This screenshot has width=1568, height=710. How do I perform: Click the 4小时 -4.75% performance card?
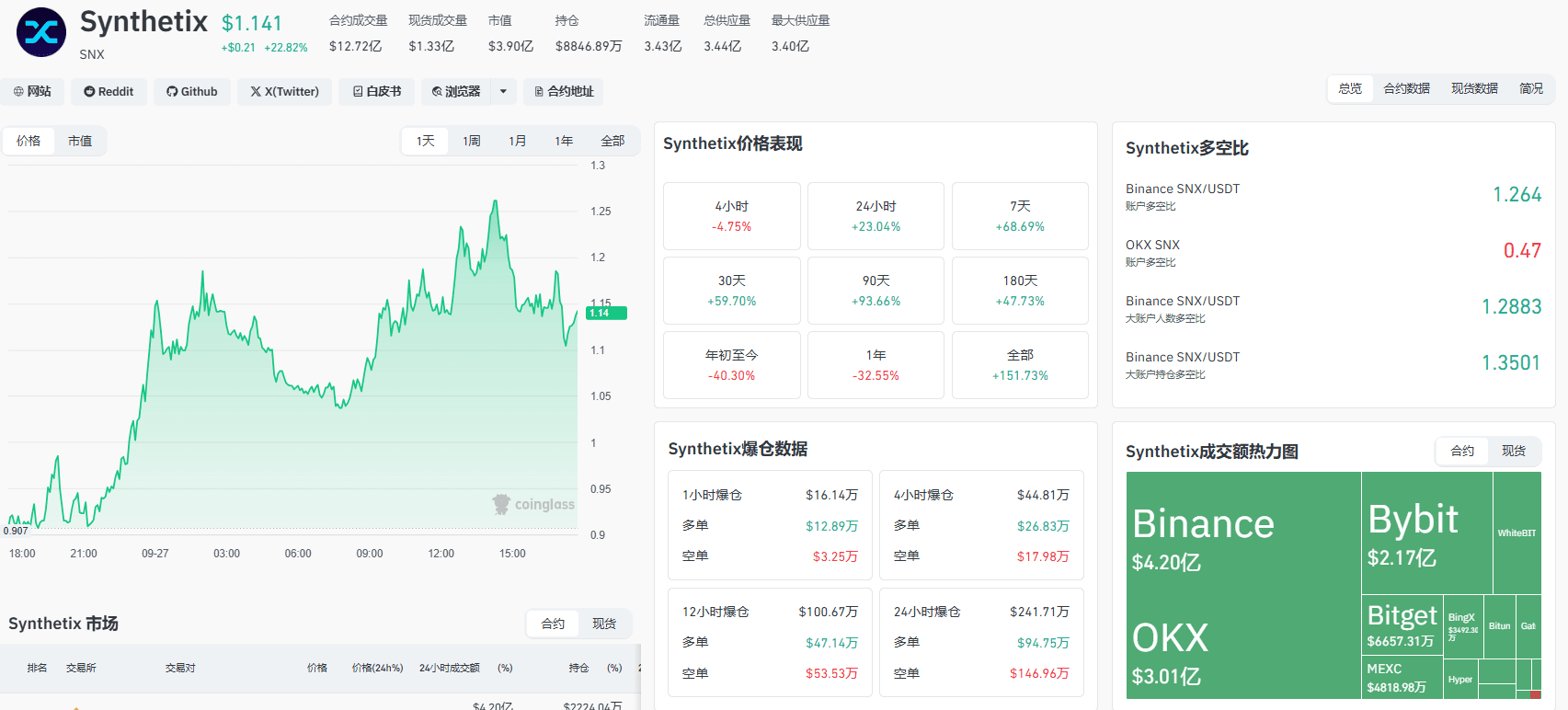point(732,216)
